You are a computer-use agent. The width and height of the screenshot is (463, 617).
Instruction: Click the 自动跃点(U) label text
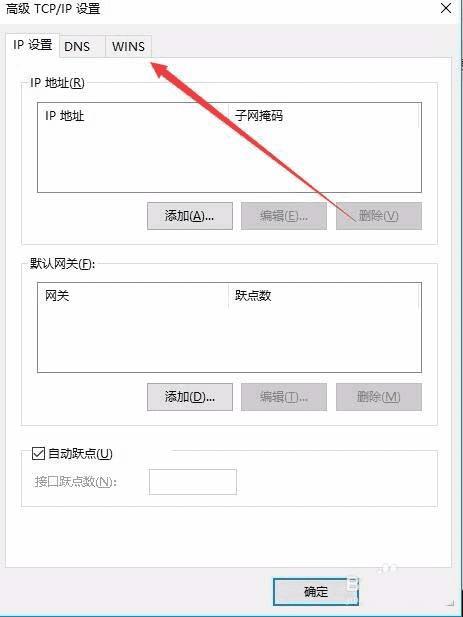click(80, 454)
